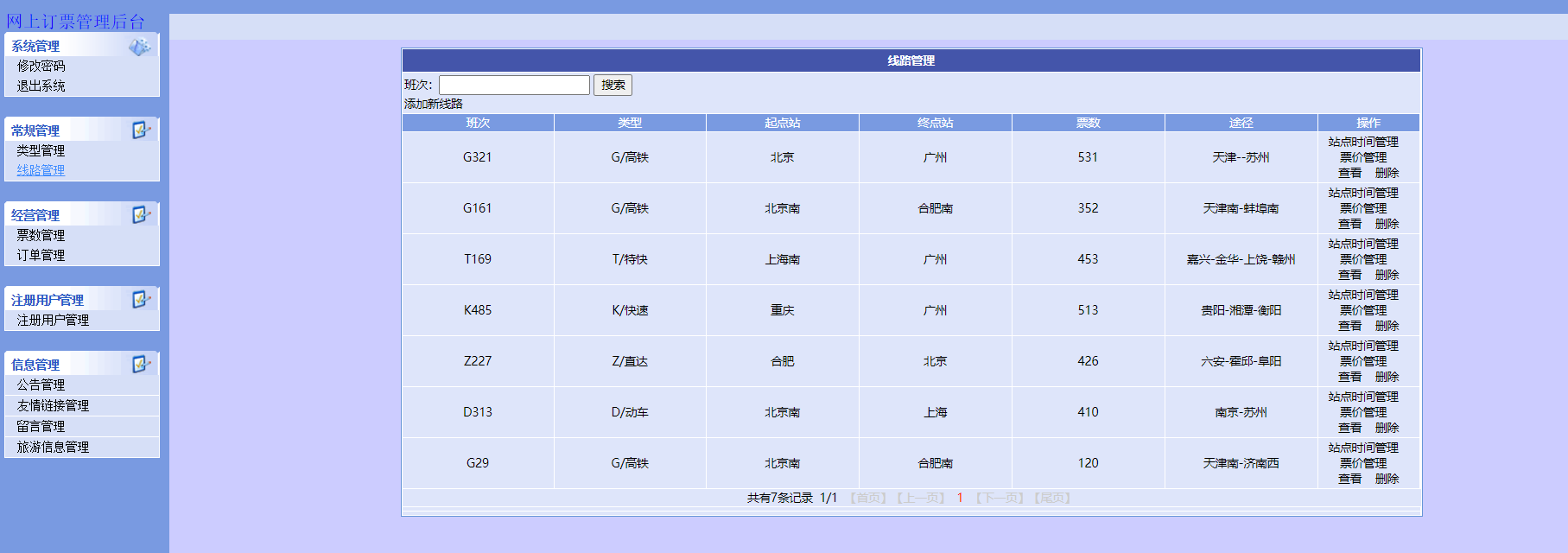Open 站点时间管理 for train G29
Viewport: 1568px width, 553px height.
(x=1363, y=448)
